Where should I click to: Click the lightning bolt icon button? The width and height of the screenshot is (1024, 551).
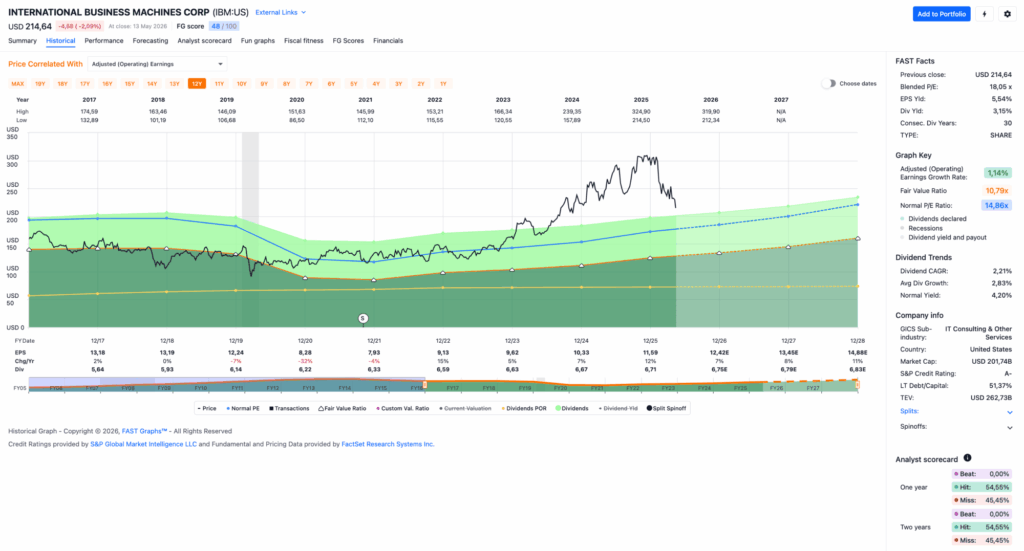point(984,14)
